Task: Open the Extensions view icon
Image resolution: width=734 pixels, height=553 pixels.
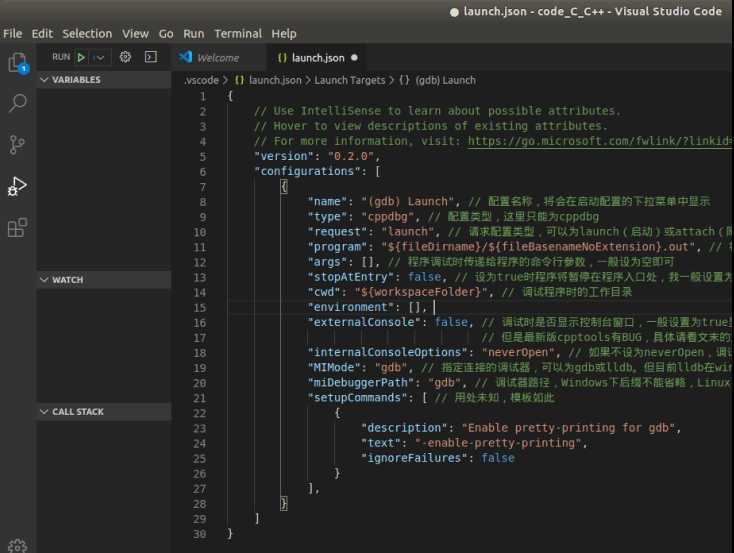Action: (x=18, y=227)
